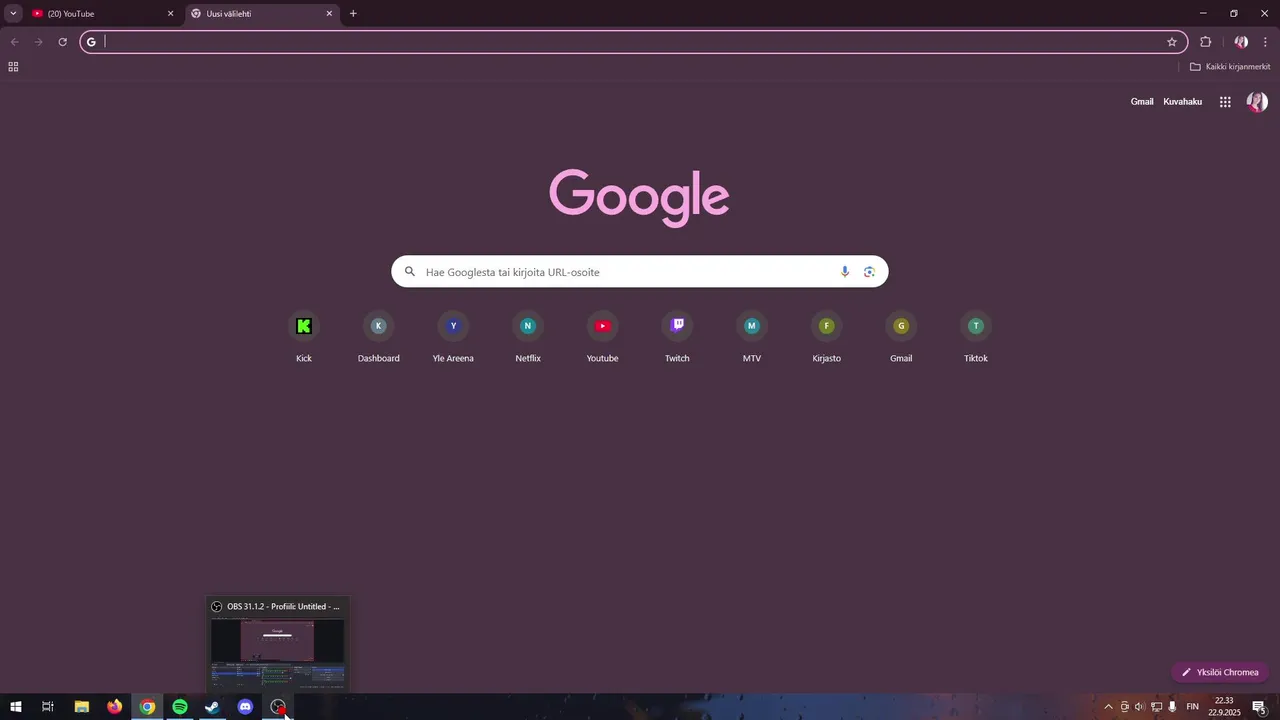The image size is (1280, 720).
Task: Expand the tab search dropdown arrow
Action: [x=13, y=14]
